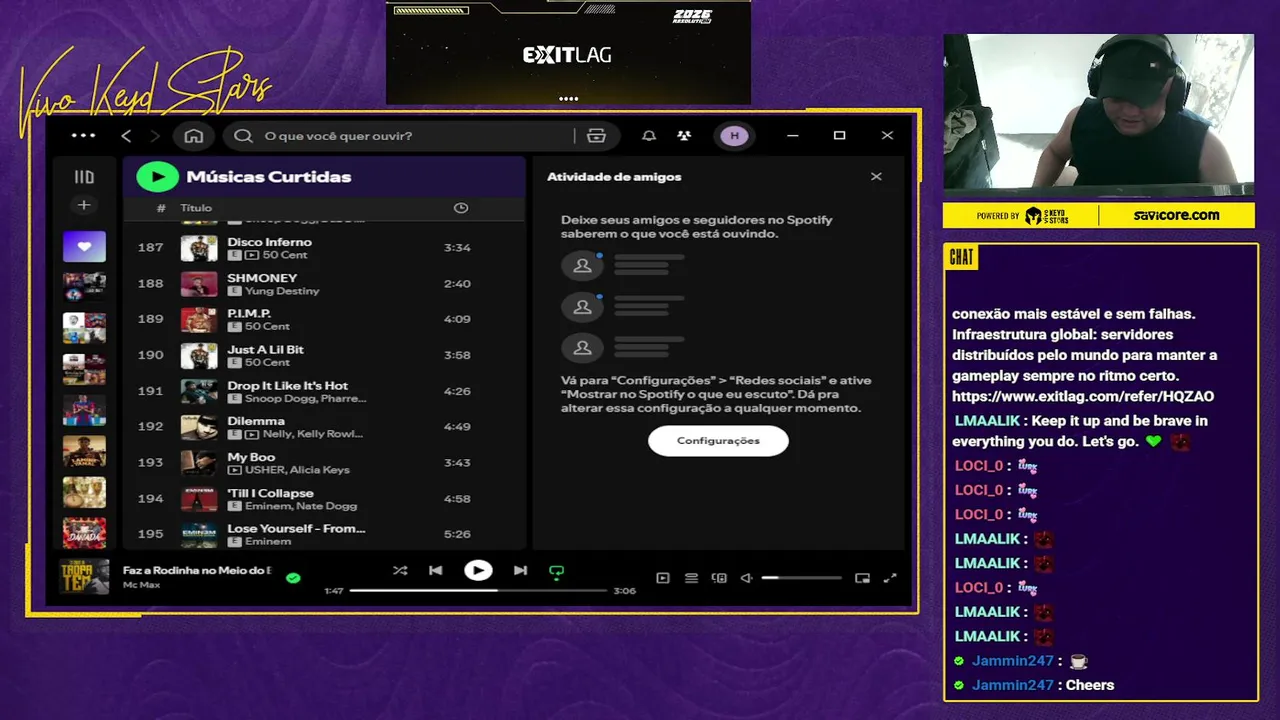Click the ExitLag banner at top
The image size is (1280, 720).
click(x=568, y=52)
